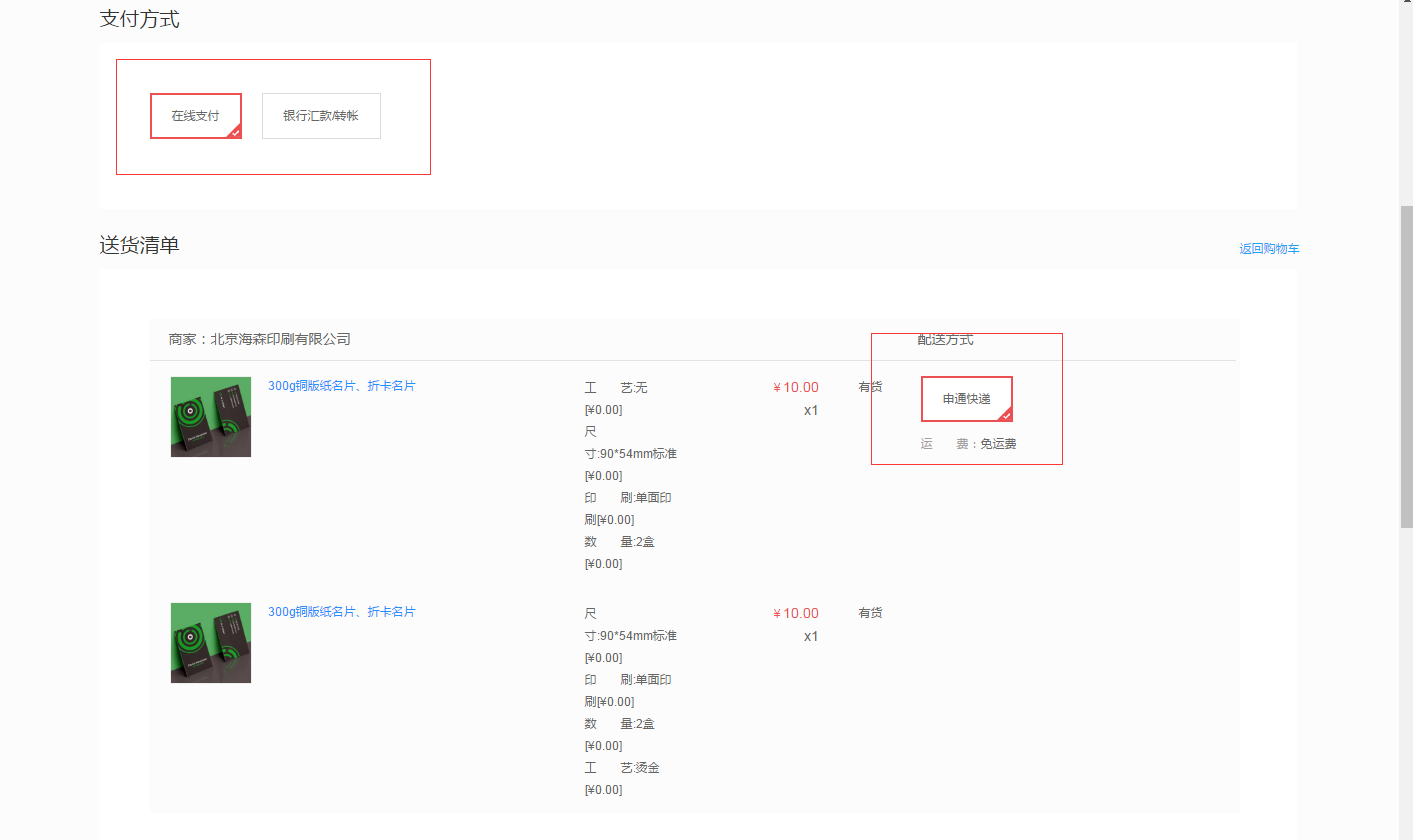1413x840 pixels.
Task: Click the 工艺:无 specification text
Action: point(616,388)
